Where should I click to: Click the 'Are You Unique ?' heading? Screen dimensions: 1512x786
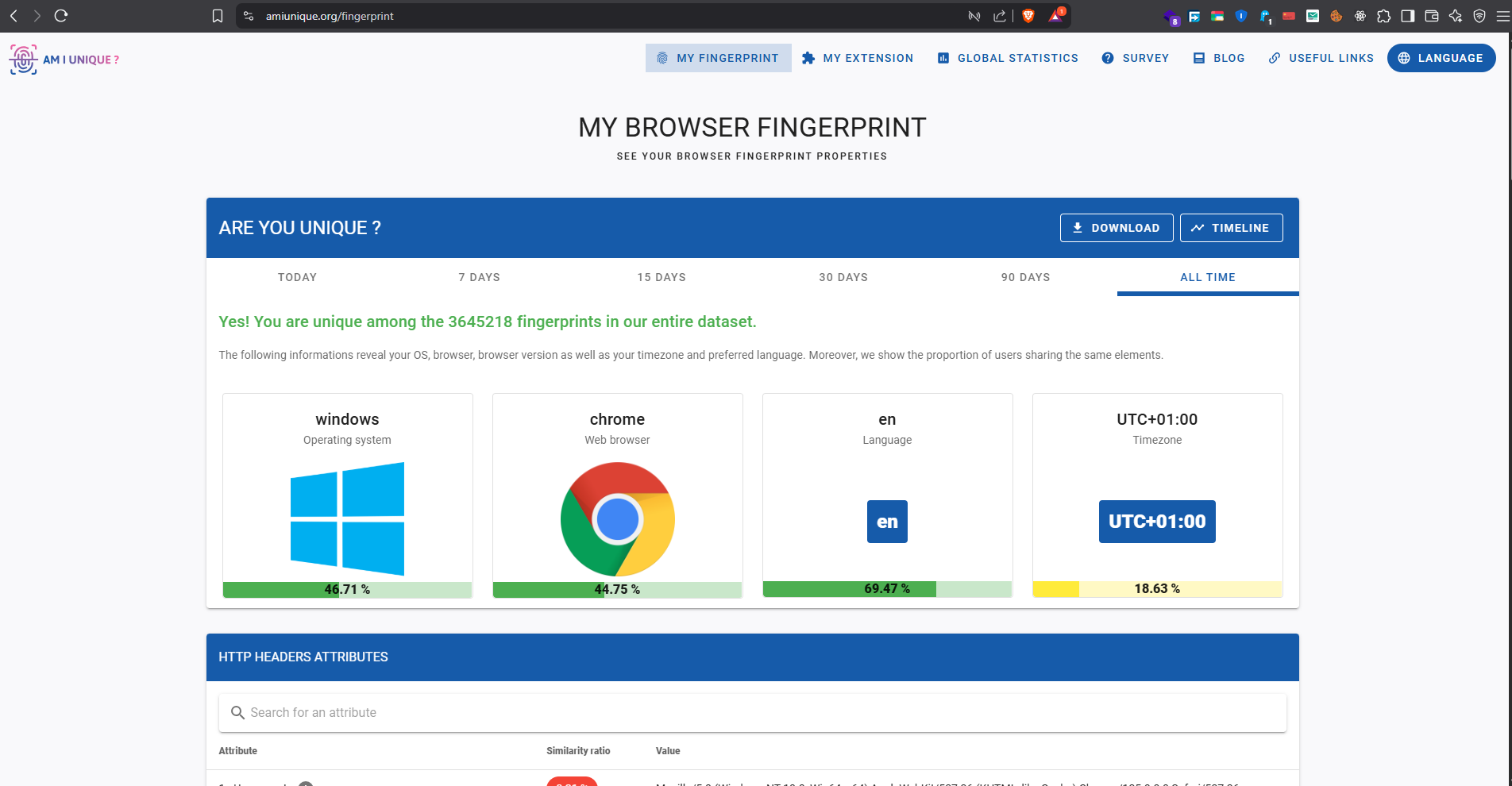coord(300,228)
